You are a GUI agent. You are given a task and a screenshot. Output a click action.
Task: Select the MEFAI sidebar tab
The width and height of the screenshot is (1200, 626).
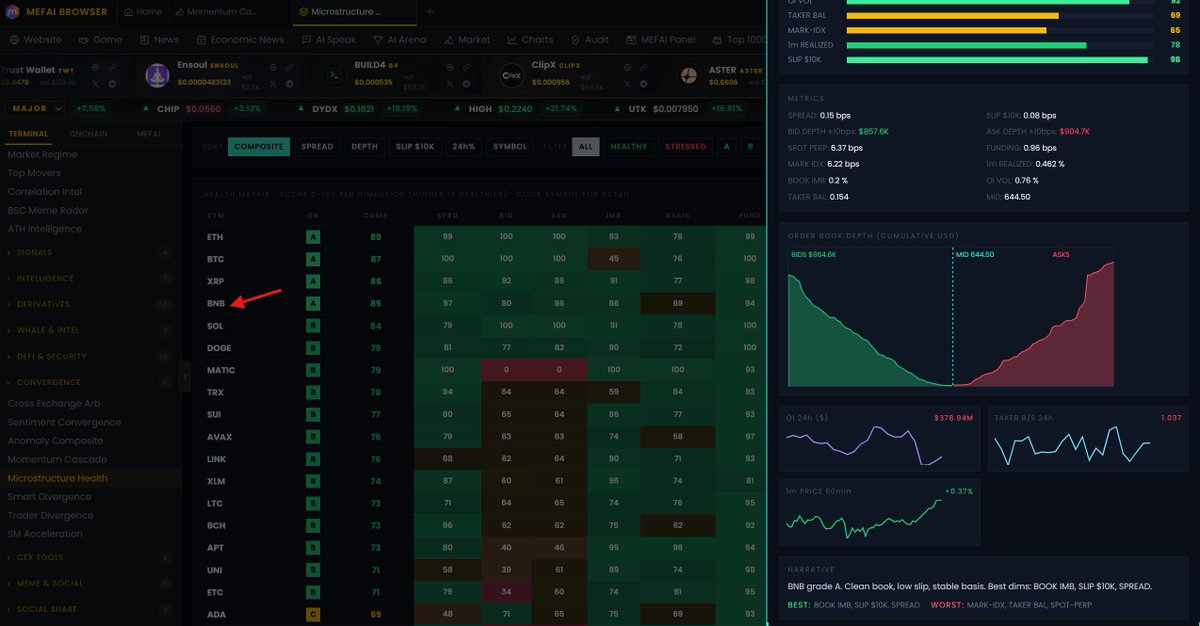[148, 133]
